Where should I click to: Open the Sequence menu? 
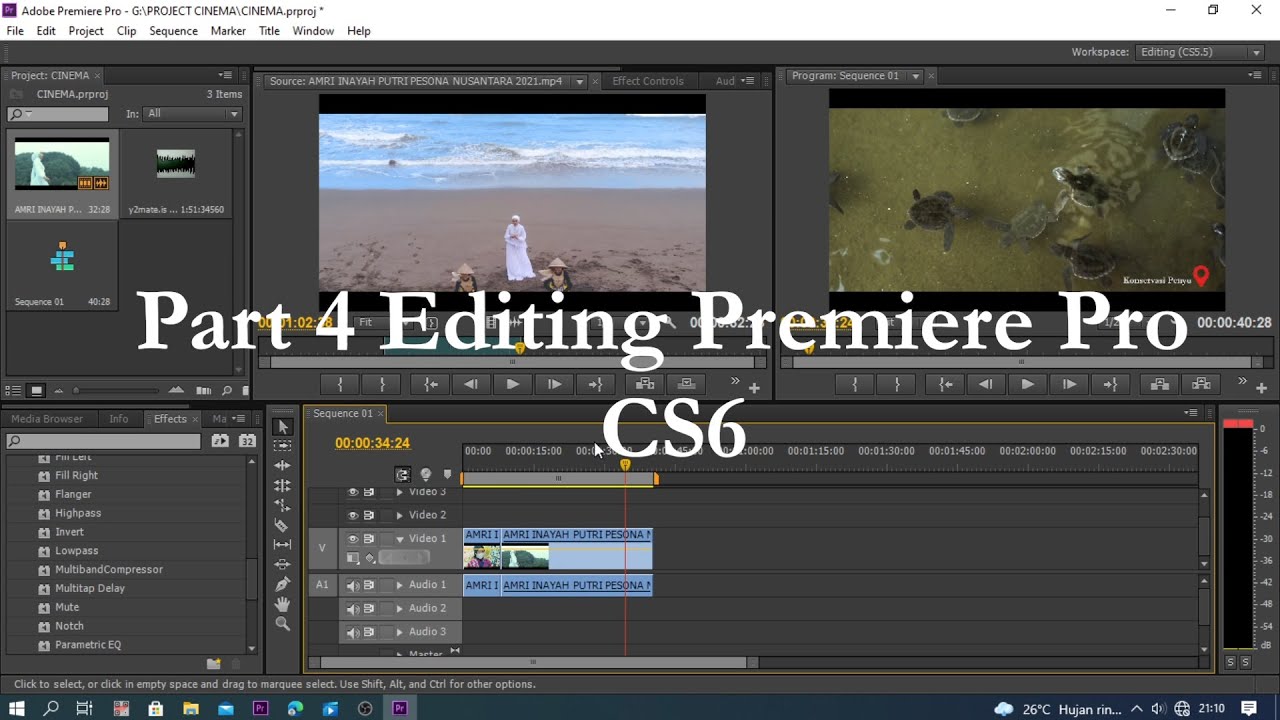click(x=173, y=31)
